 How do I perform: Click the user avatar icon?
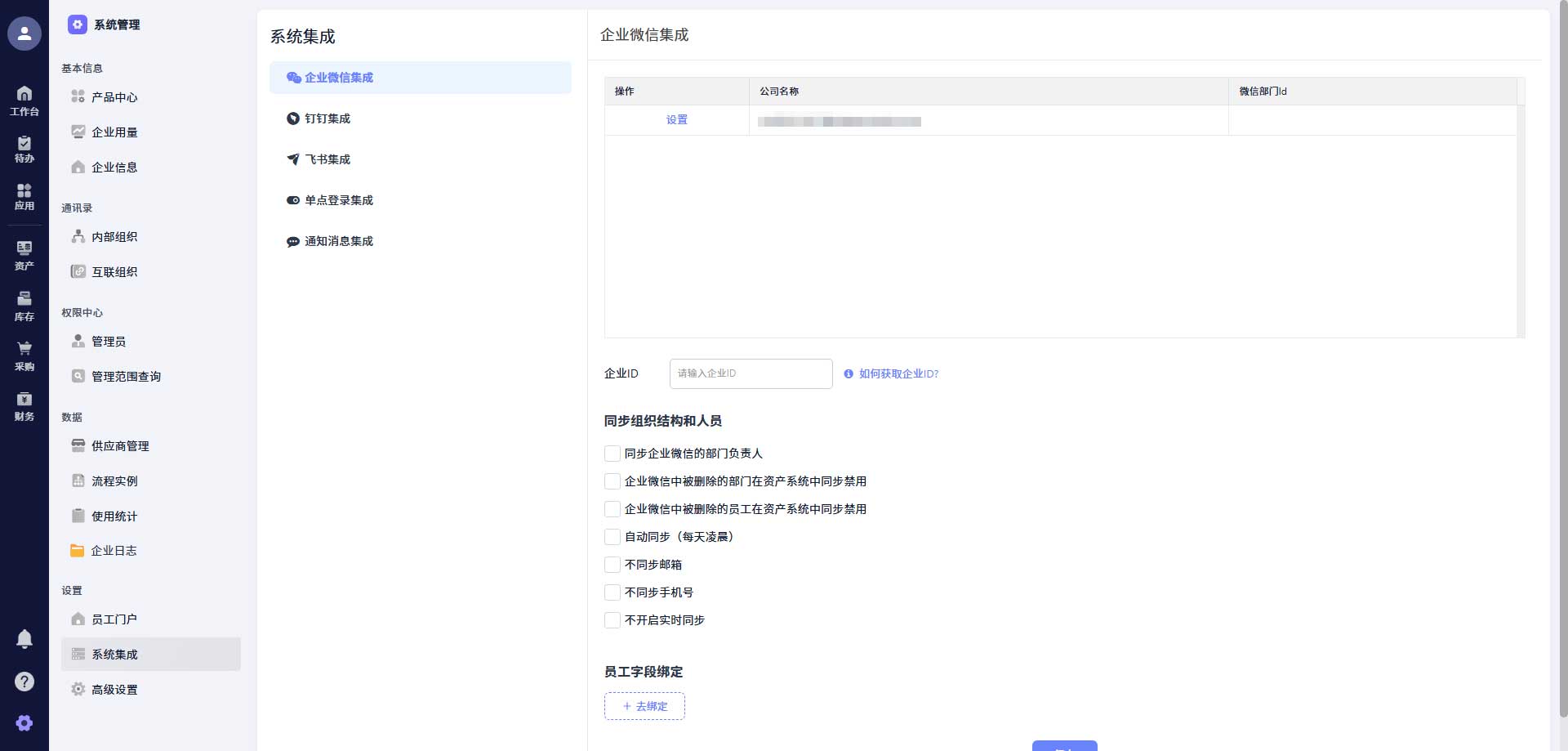click(x=24, y=34)
